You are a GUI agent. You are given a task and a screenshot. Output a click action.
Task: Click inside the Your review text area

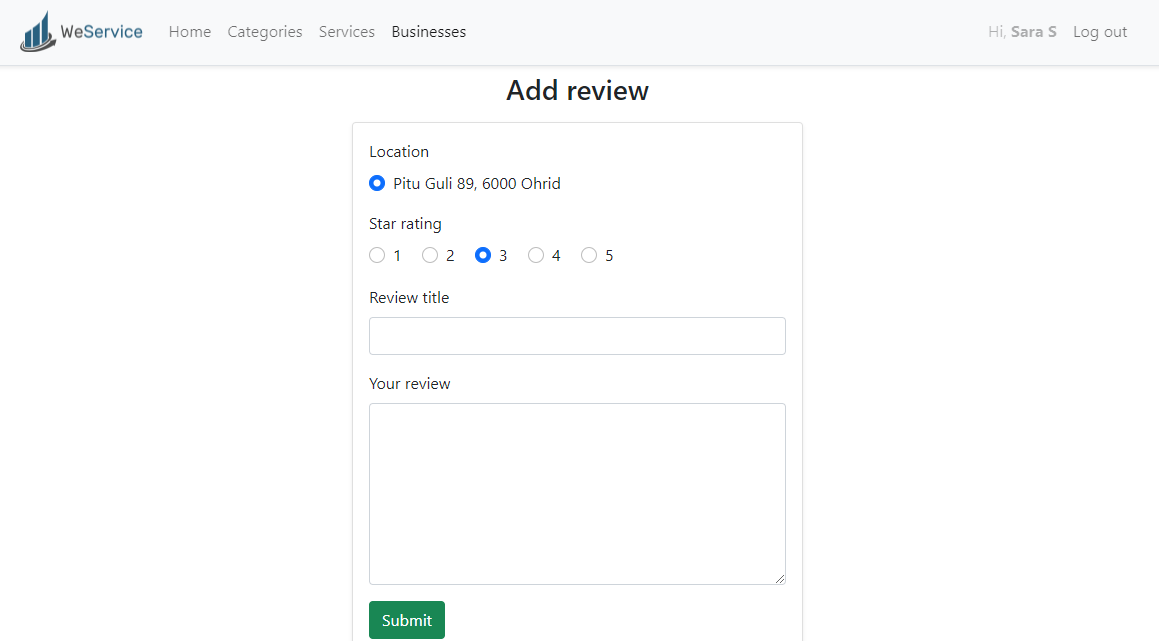[x=577, y=493]
